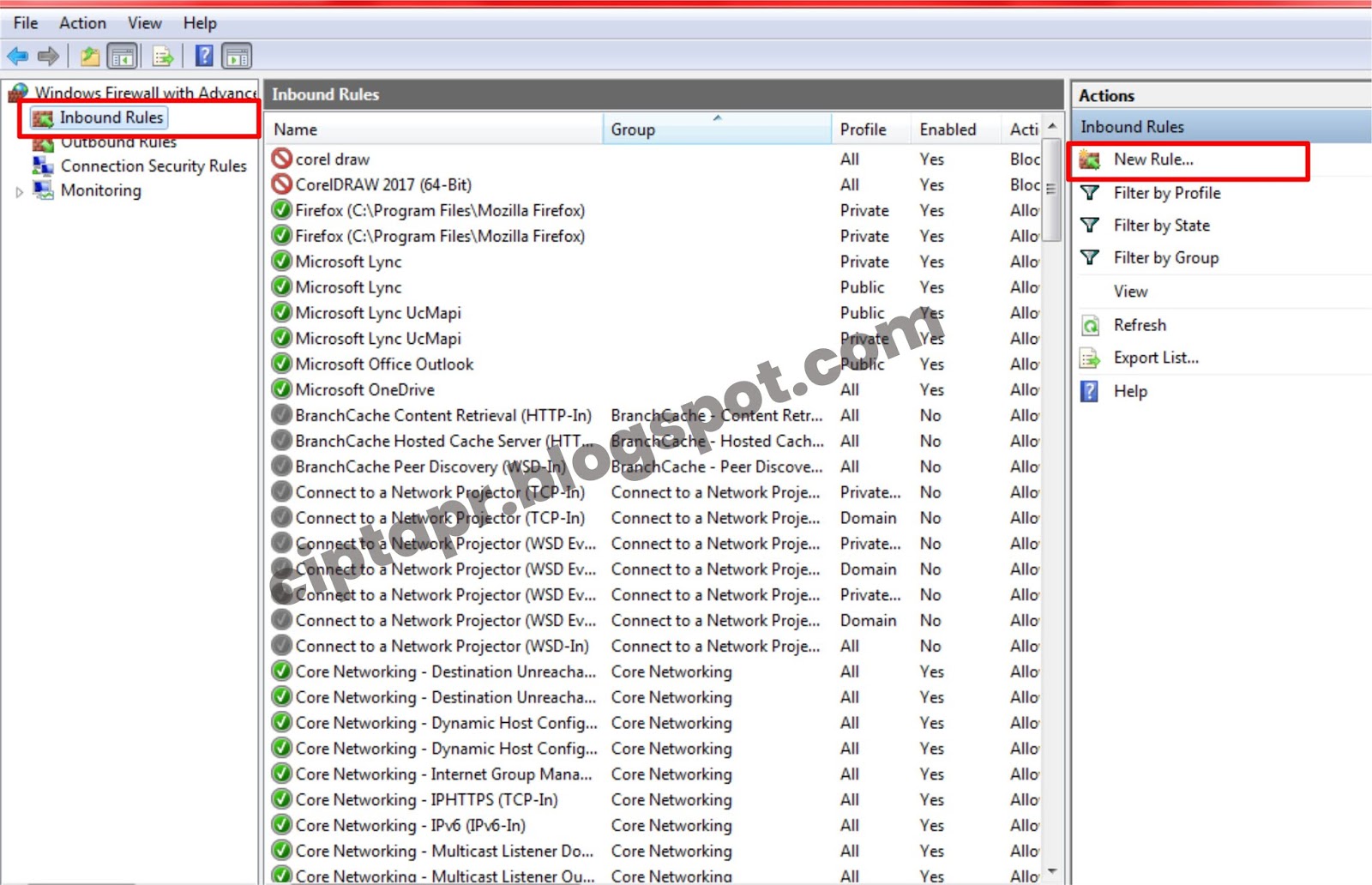Toggle the Show/Hide Action Pane toolbar icon
This screenshot has width=1372, height=885.
(x=237, y=57)
